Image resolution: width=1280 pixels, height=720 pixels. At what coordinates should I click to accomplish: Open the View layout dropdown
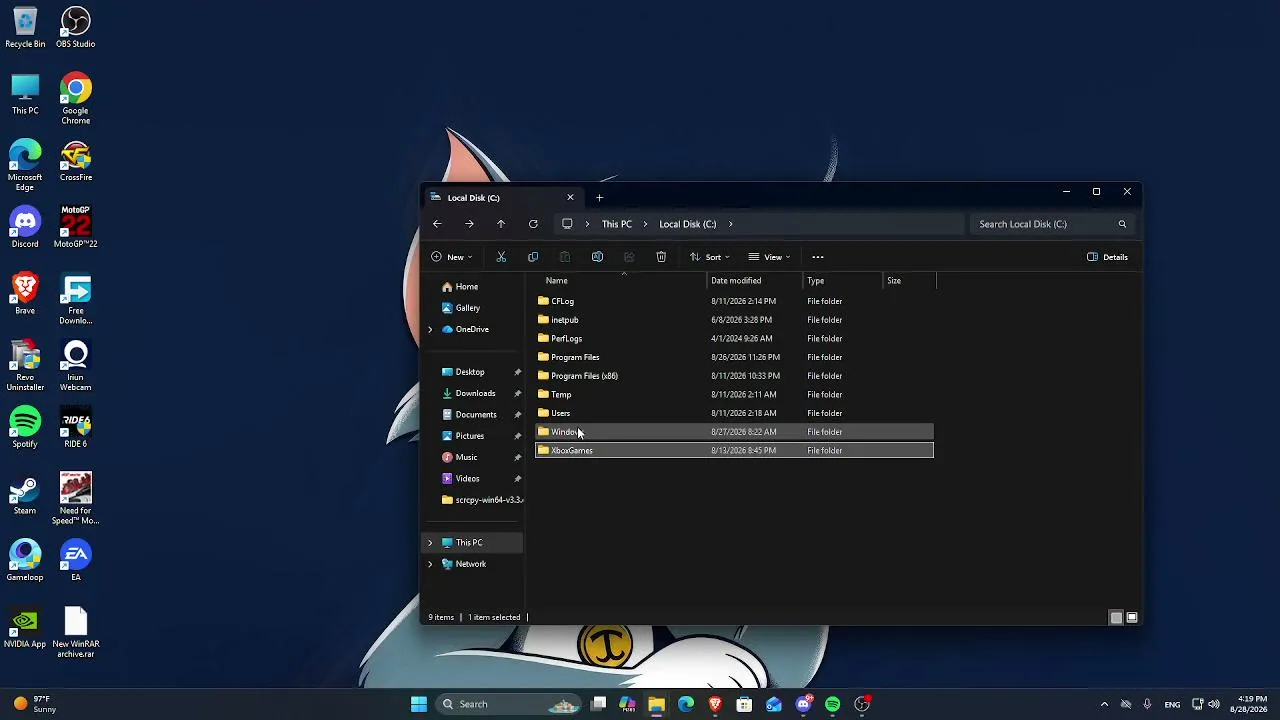point(770,257)
